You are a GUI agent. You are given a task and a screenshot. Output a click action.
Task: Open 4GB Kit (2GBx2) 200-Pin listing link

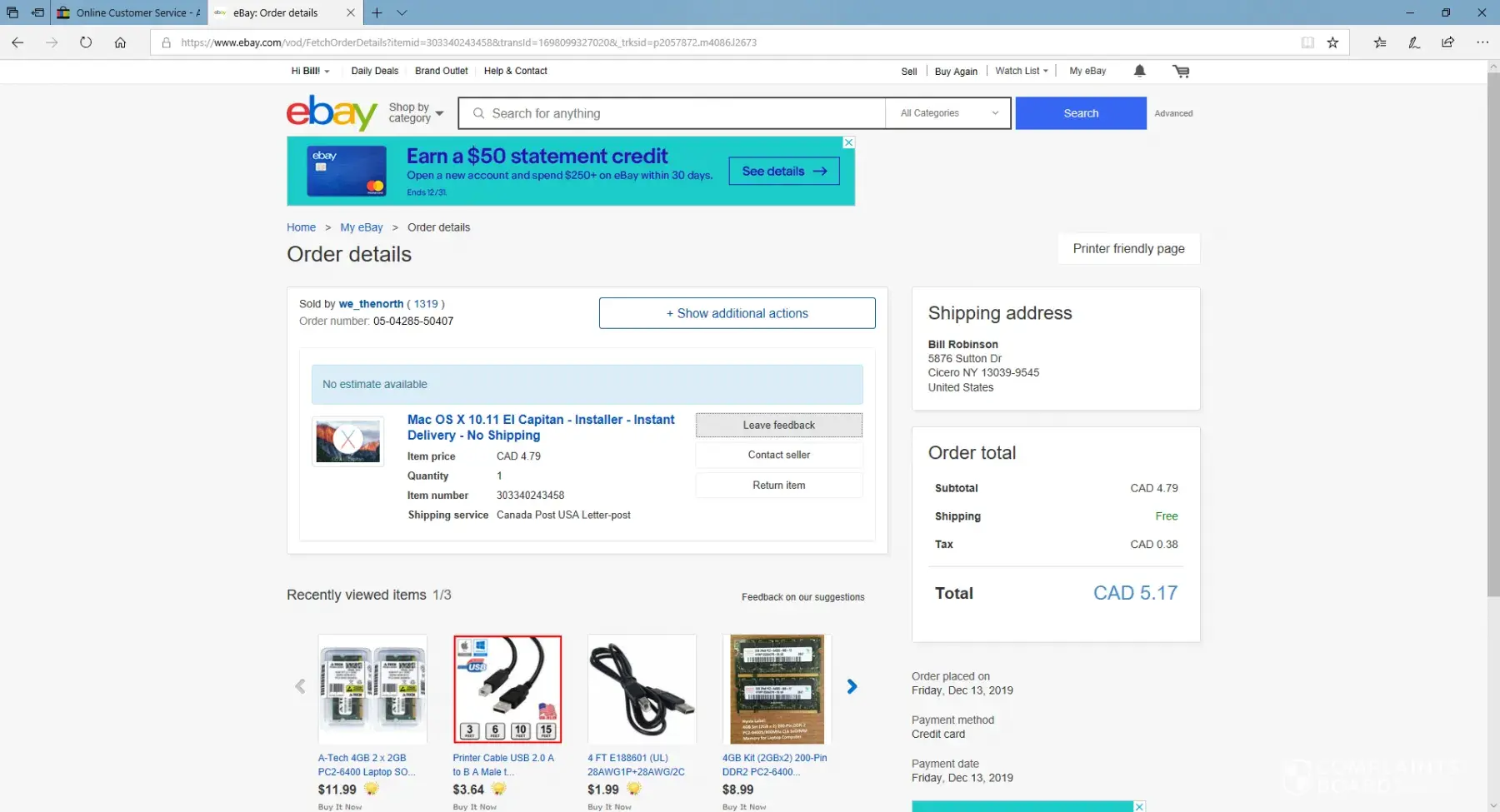click(774, 765)
